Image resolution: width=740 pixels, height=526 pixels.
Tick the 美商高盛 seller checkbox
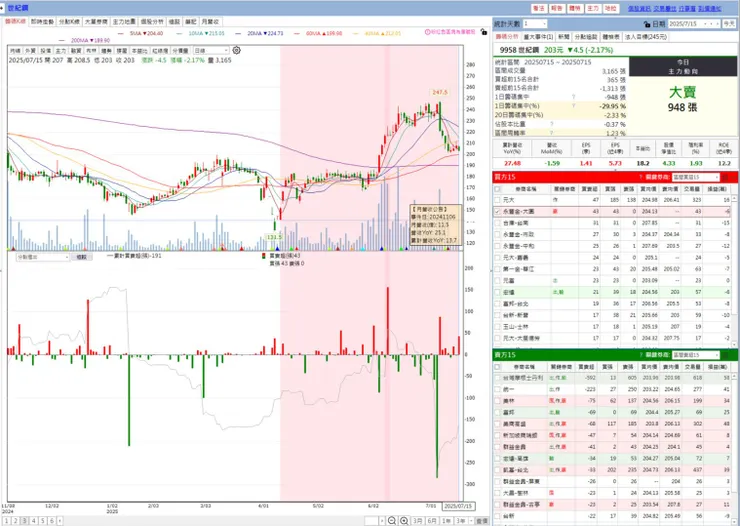(497, 424)
